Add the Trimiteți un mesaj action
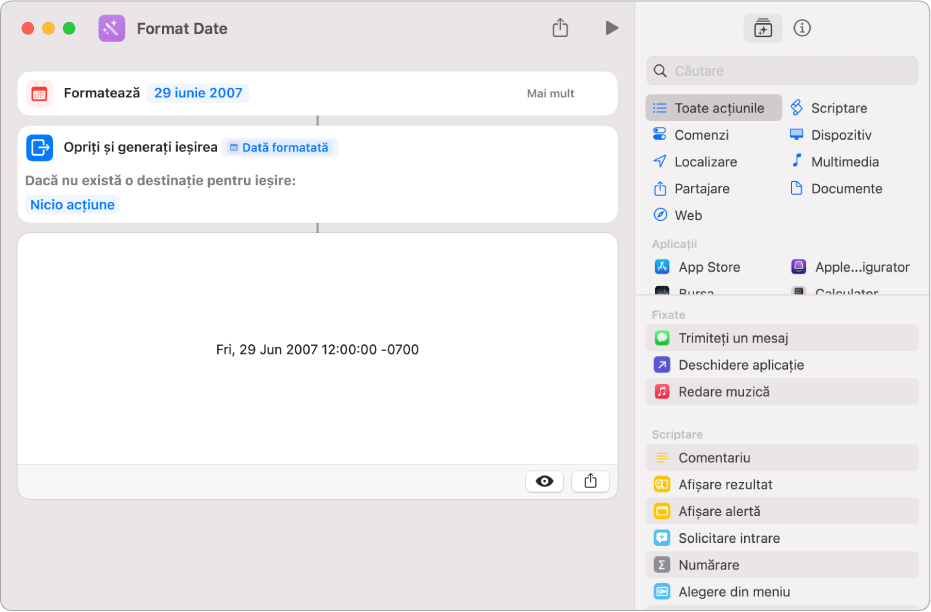931x612 pixels. click(781, 338)
